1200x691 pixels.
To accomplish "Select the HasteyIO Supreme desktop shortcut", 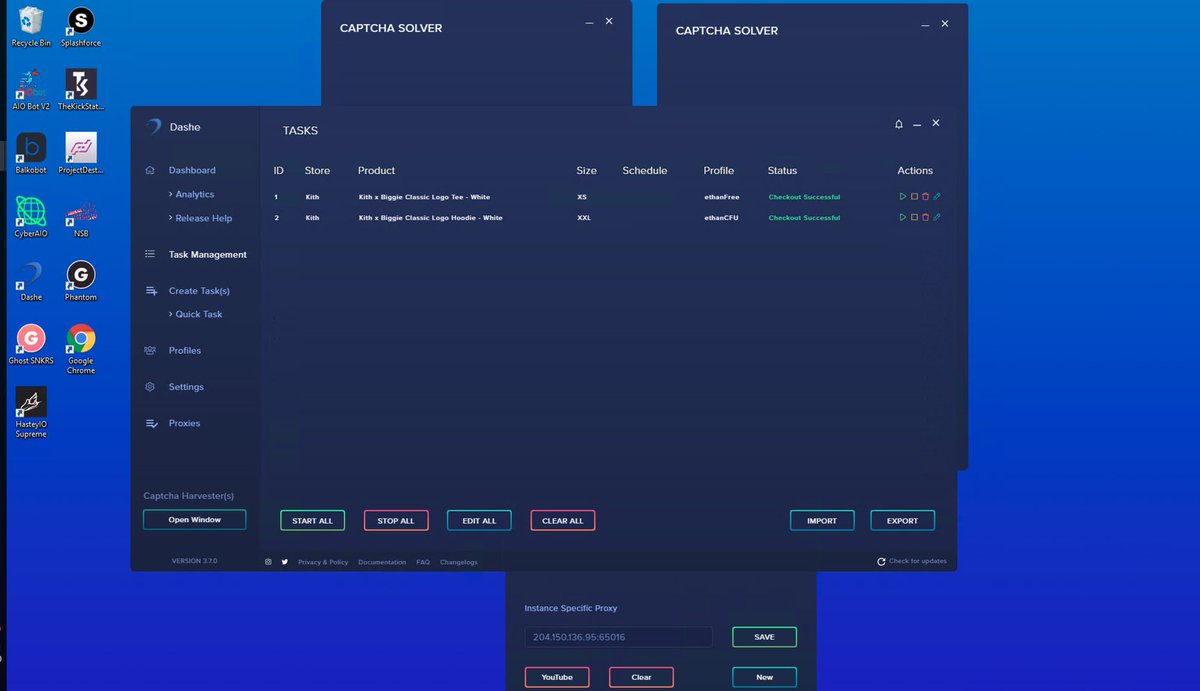I will (x=31, y=412).
